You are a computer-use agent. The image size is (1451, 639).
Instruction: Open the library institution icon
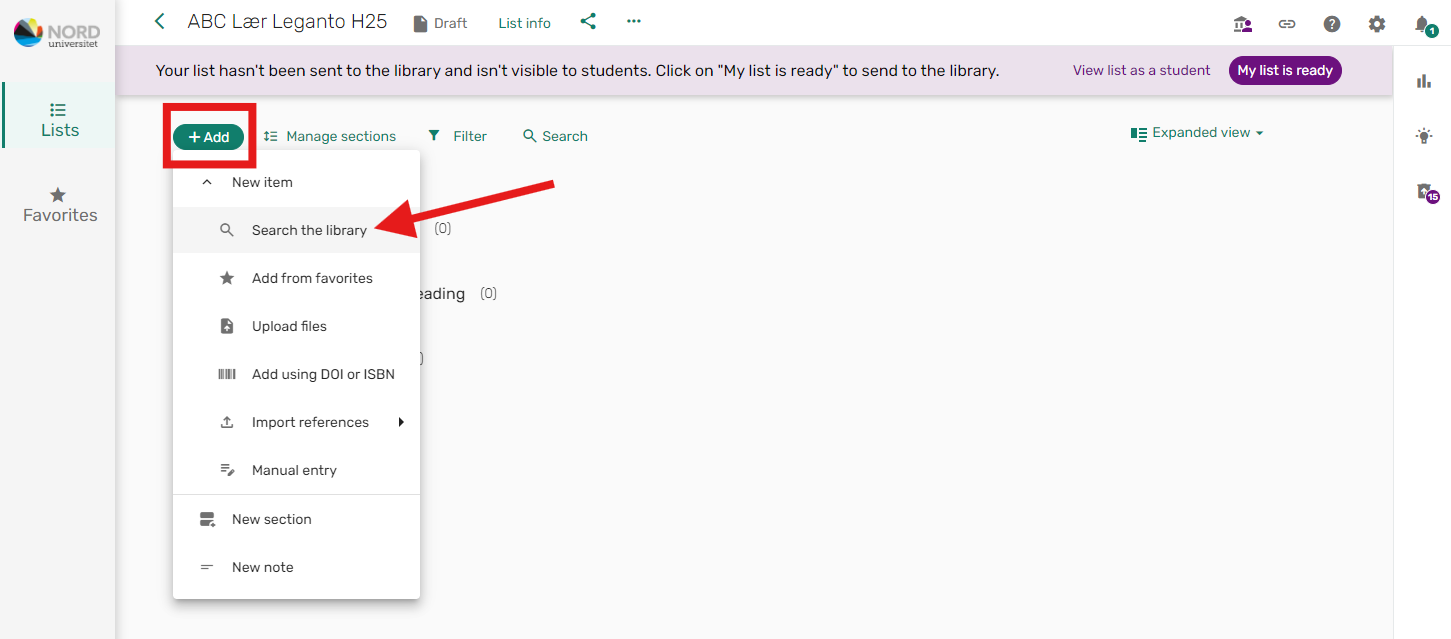(x=1243, y=24)
